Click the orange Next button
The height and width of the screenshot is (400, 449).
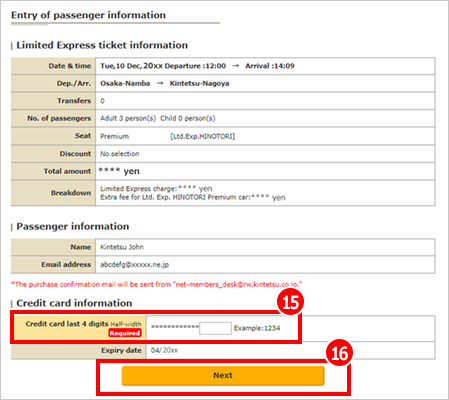pos(223,376)
